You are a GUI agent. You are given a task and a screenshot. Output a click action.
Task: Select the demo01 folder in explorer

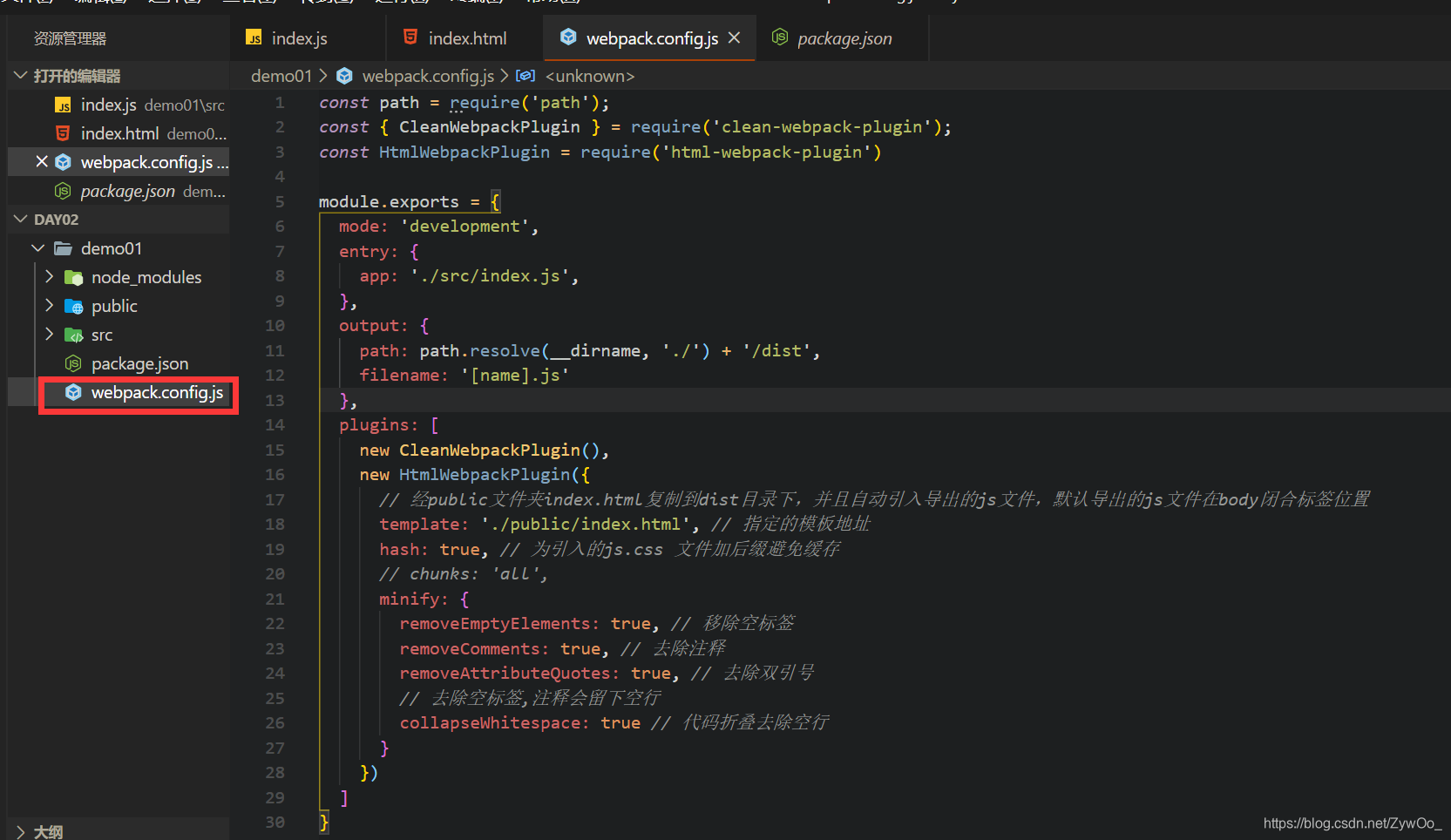(119, 248)
